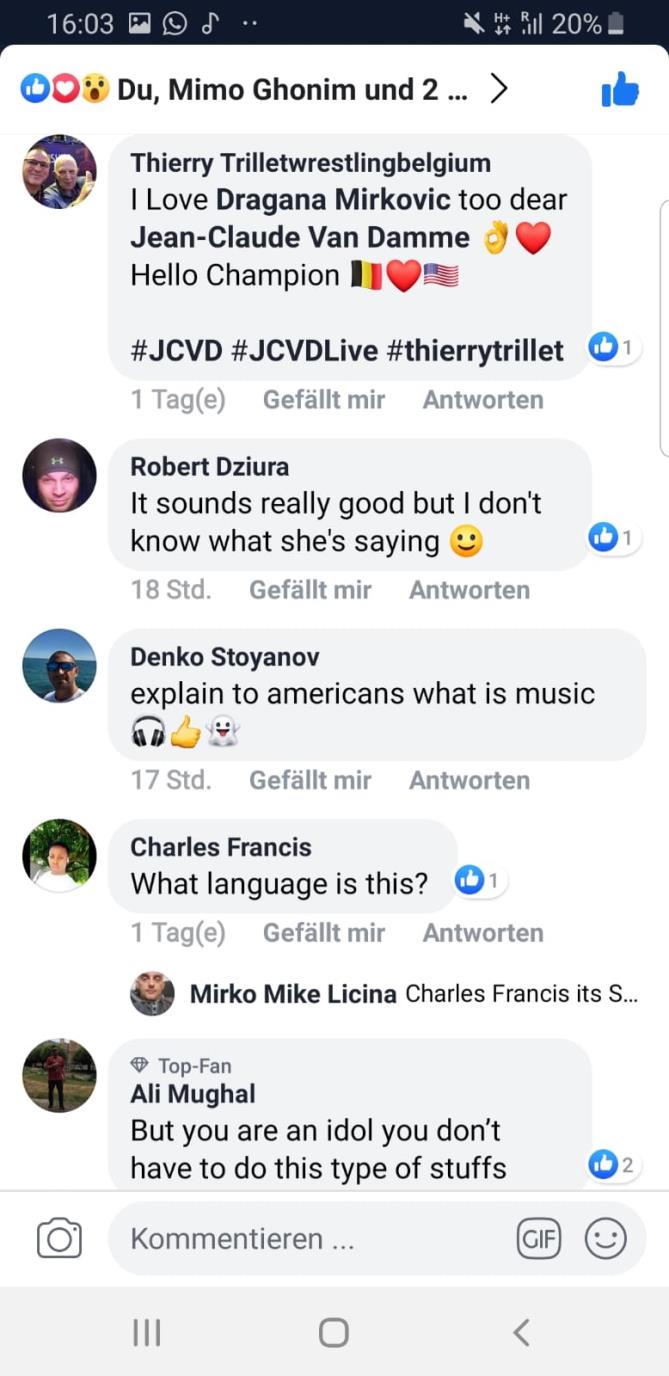View like count on Ali Mughal's comment
The height and width of the screenshot is (1376, 669).
(x=612, y=1163)
